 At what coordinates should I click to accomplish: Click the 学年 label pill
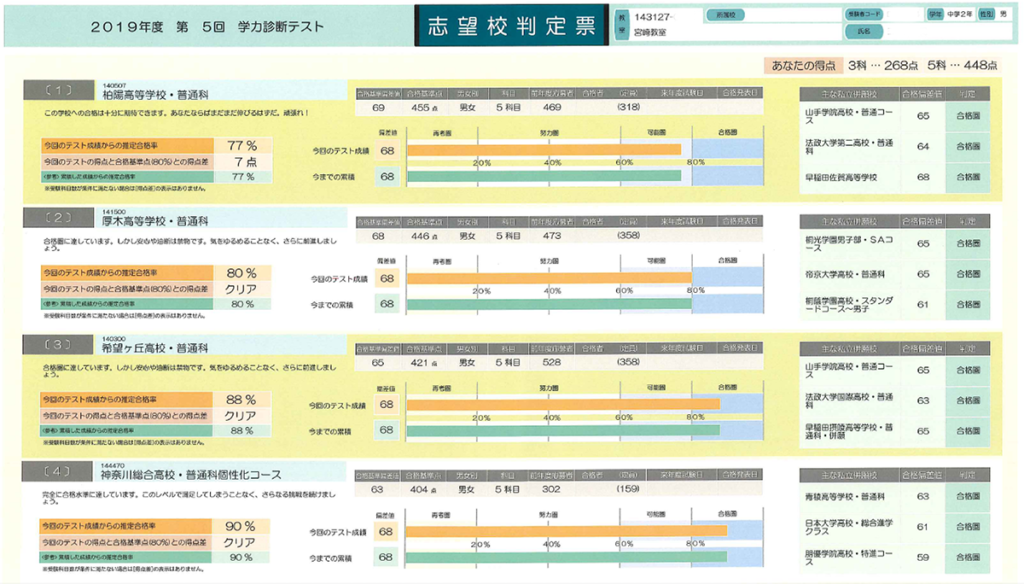coord(935,16)
